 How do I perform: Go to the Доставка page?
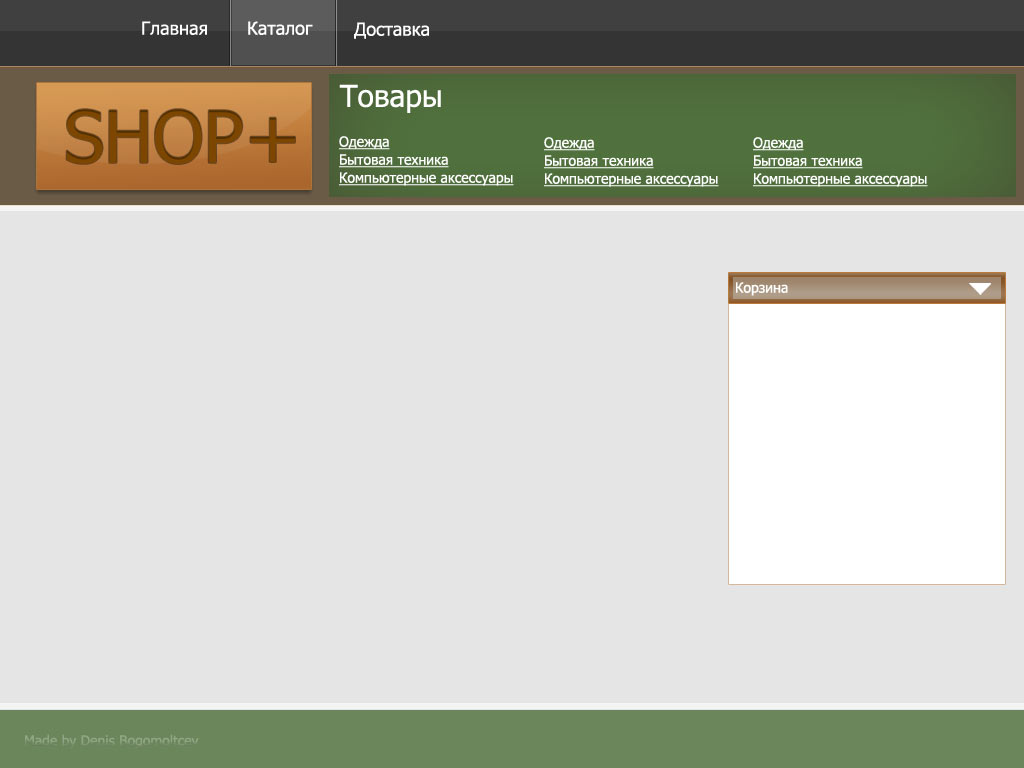391,30
